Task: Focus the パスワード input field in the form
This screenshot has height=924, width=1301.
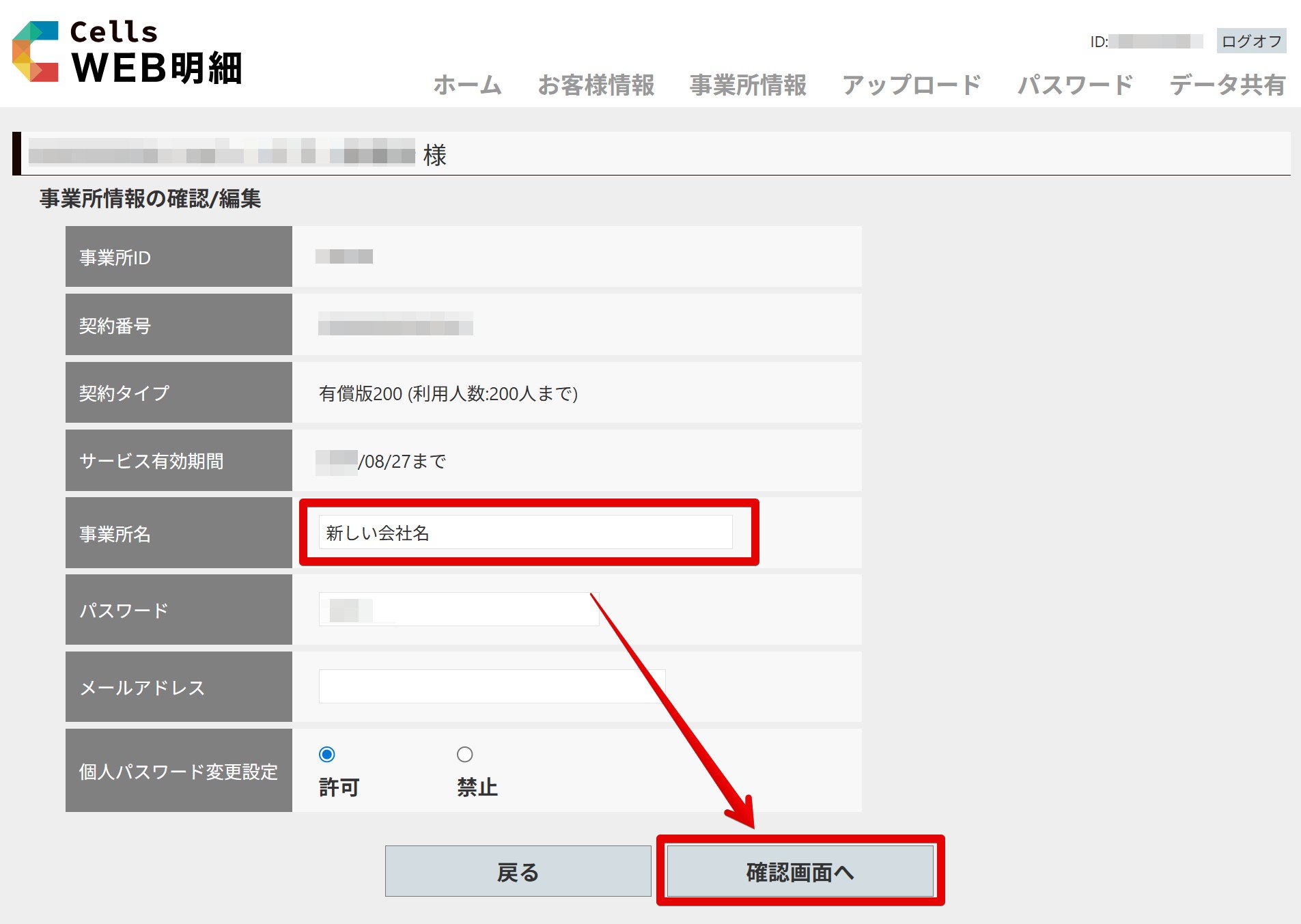Action: (458, 609)
